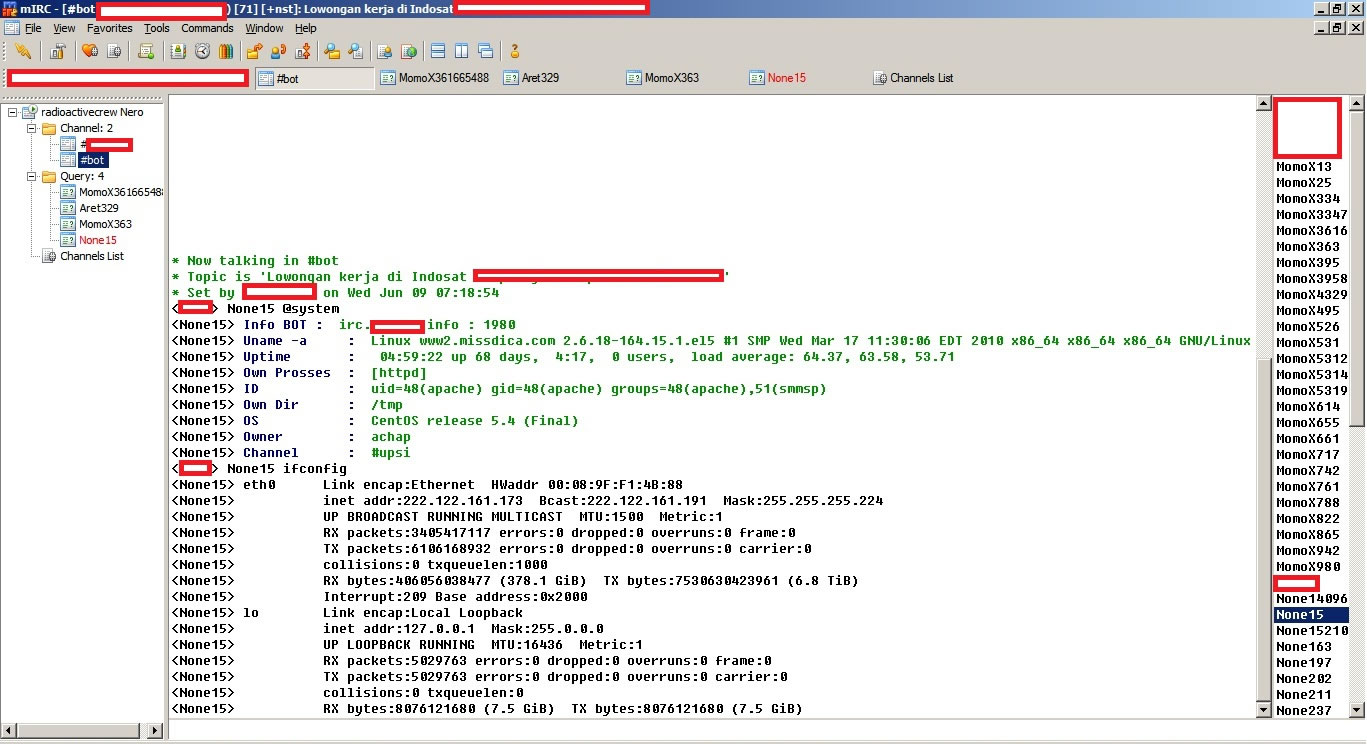Open the Help menu

pos(306,28)
